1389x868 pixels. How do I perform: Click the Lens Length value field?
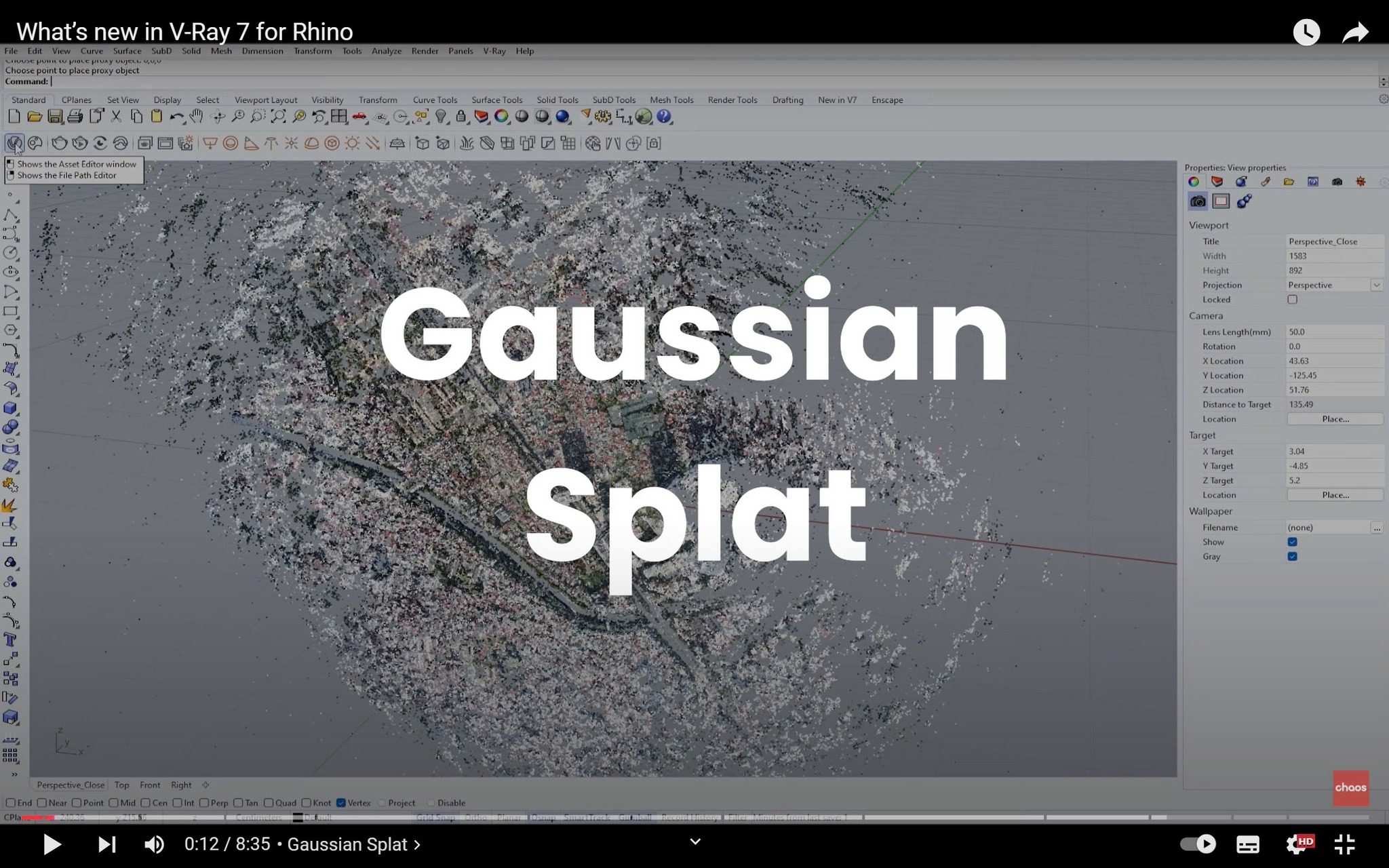(x=1335, y=332)
